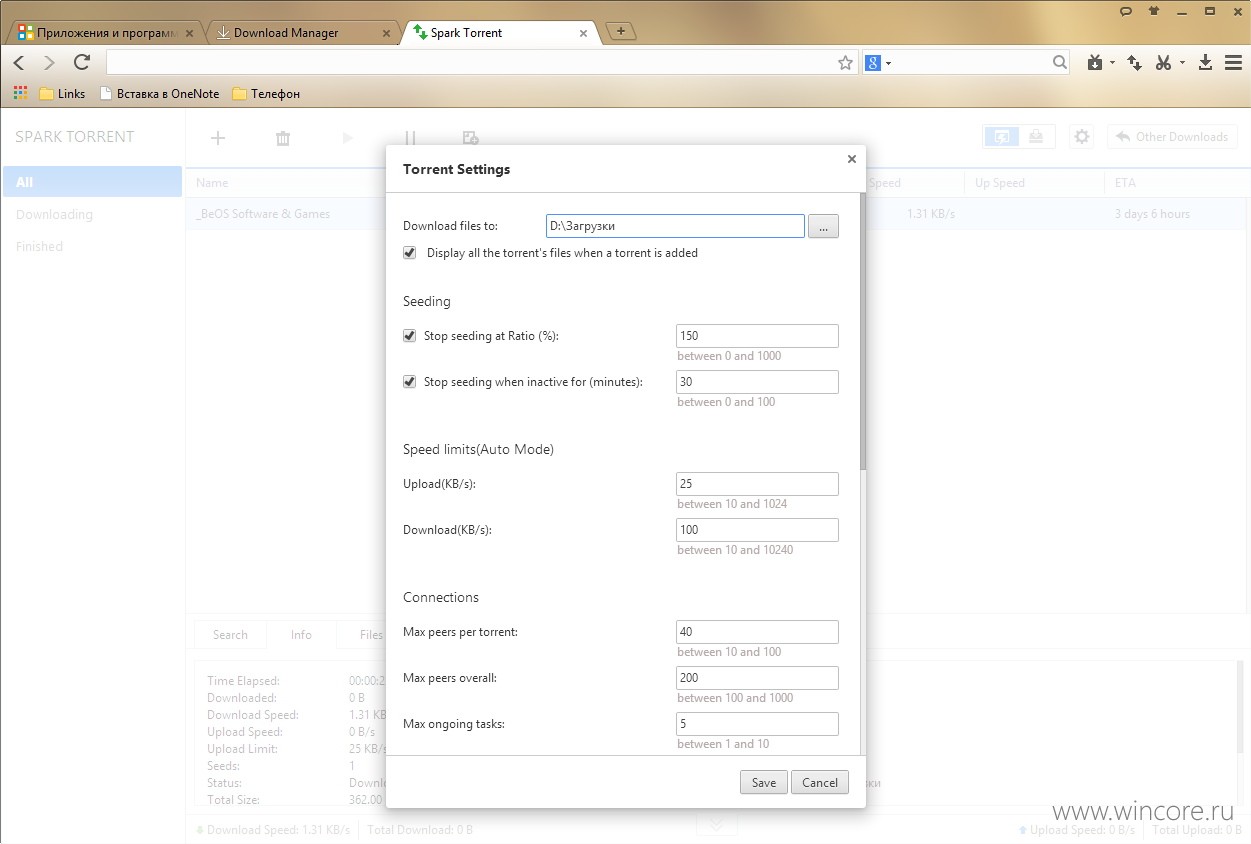Click the feedback speech bubble icon

(1126, 11)
